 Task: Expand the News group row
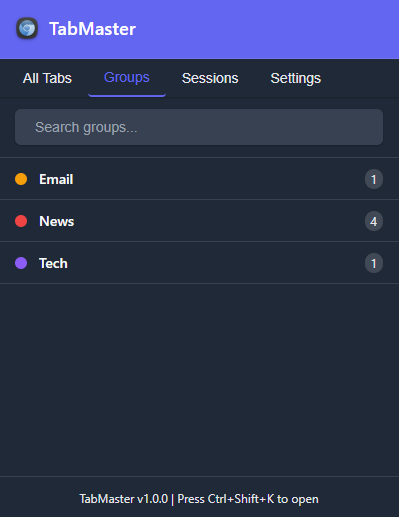pos(199,221)
